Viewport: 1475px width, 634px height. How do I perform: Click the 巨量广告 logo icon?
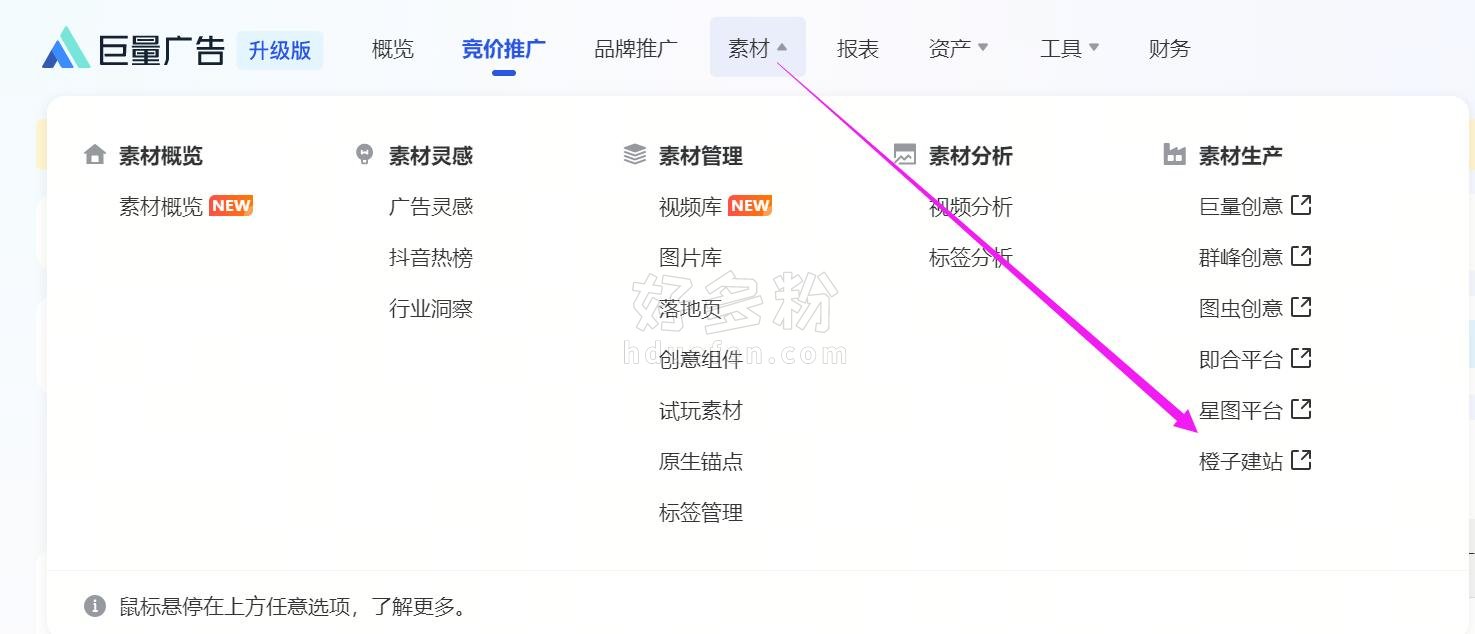coord(66,48)
